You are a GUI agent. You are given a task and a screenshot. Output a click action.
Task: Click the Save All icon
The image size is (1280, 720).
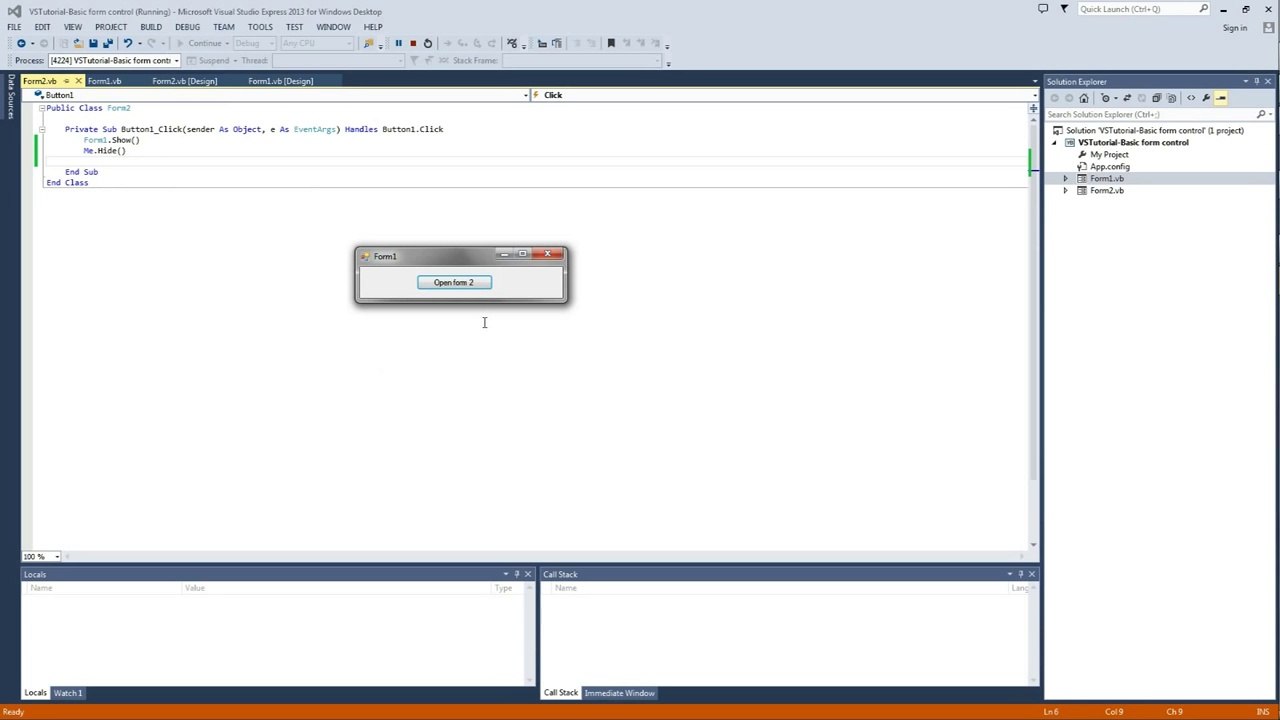tap(108, 43)
